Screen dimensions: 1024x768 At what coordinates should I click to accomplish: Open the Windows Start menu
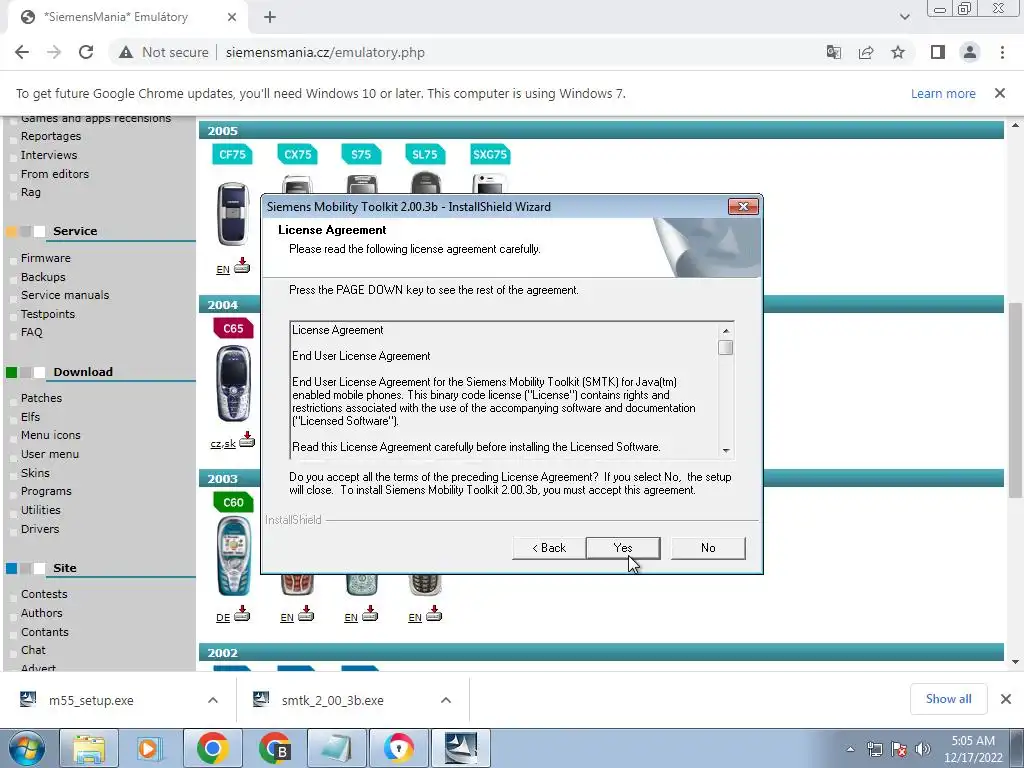pos(26,748)
